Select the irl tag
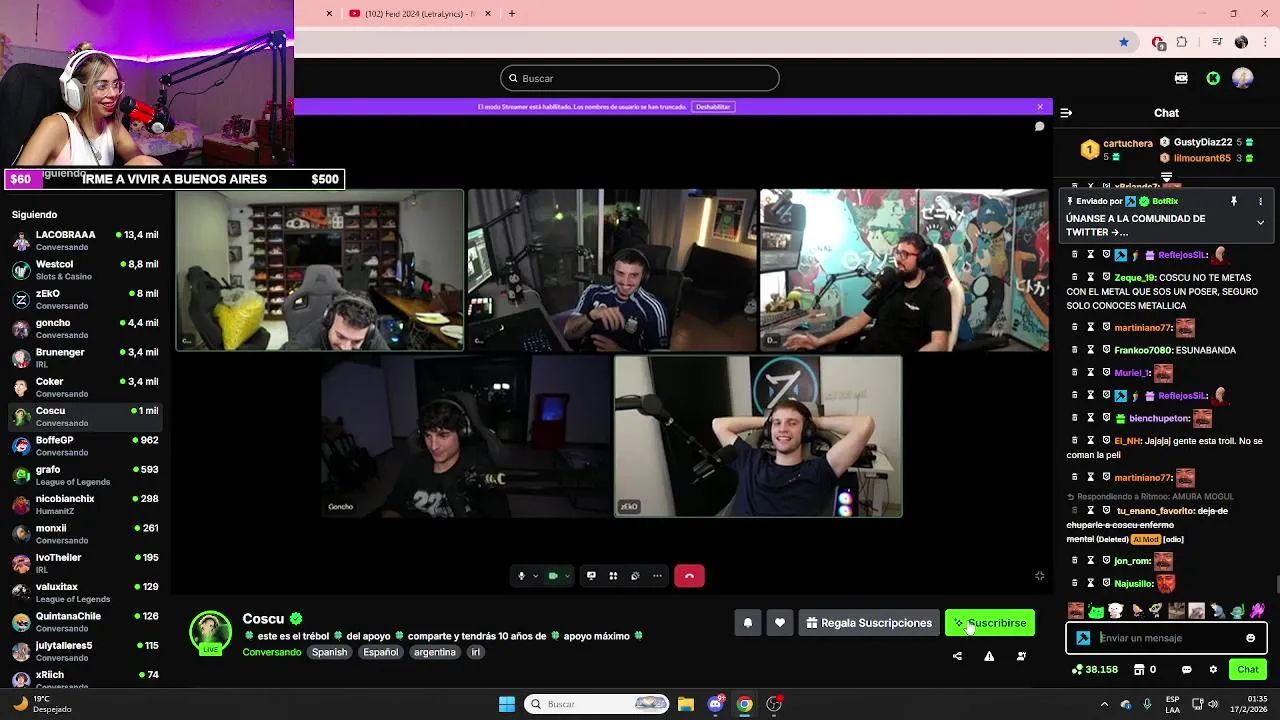The height and width of the screenshot is (720, 1280). click(x=475, y=652)
